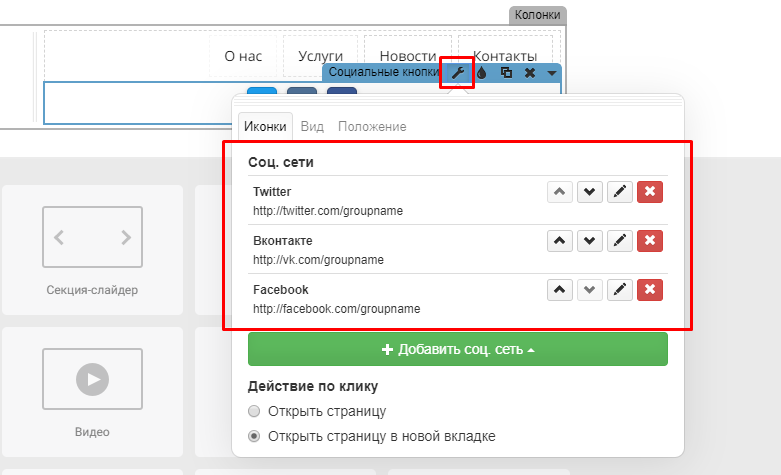Select 'Открыть страницу' radio option
Image resolution: width=781 pixels, height=475 pixels.
[x=254, y=411]
